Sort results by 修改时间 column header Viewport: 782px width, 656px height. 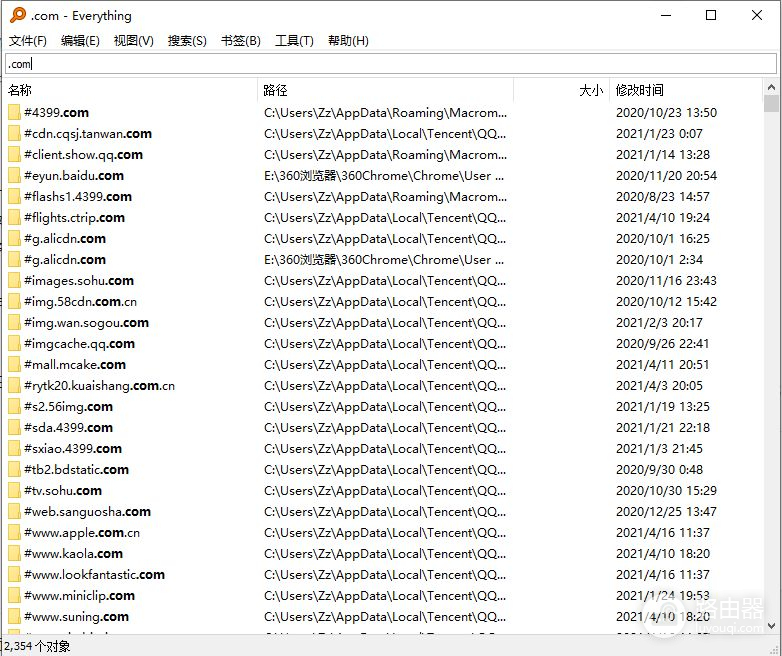pyautogui.click(x=640, y=90)
